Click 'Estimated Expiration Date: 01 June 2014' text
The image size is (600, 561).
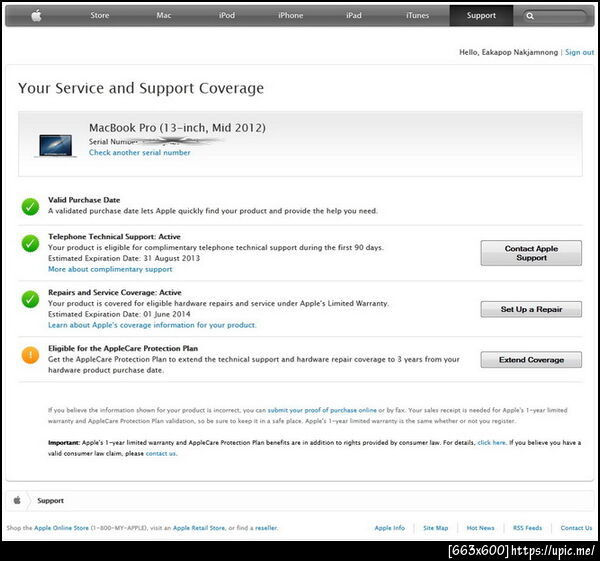click(x=119, y=314)
